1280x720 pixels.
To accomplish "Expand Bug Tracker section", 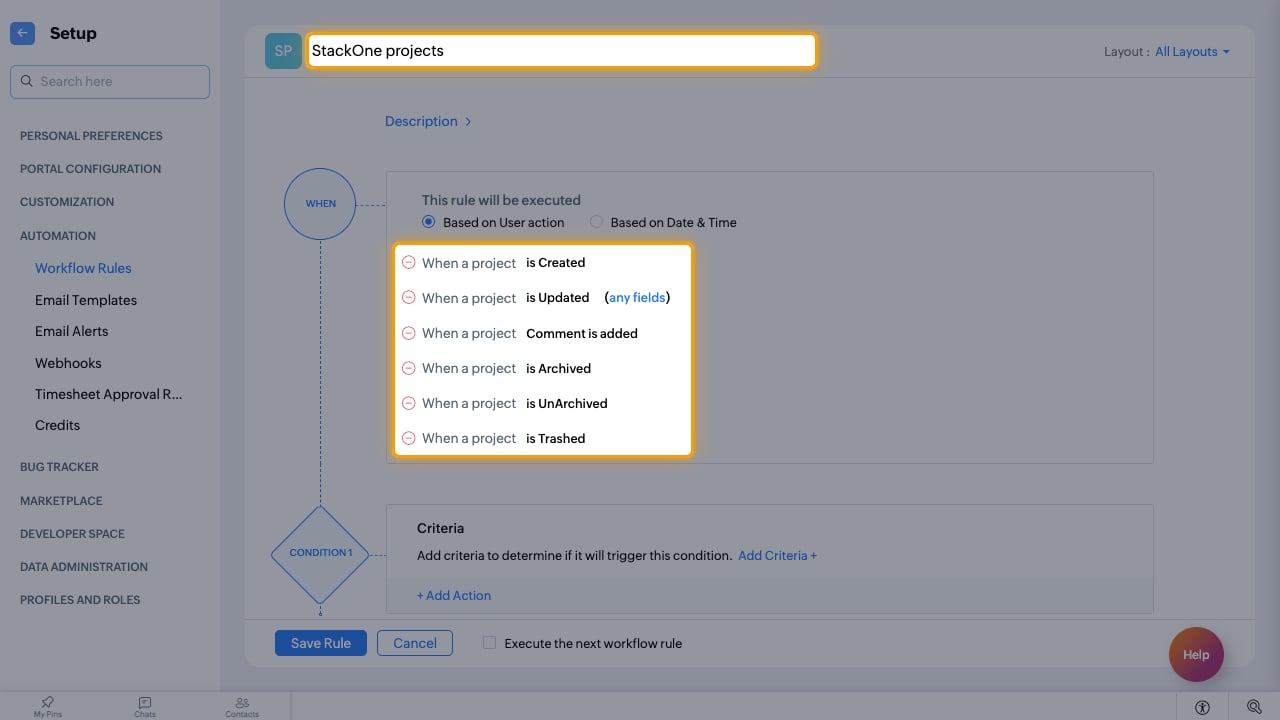I will tap(59, 467).
